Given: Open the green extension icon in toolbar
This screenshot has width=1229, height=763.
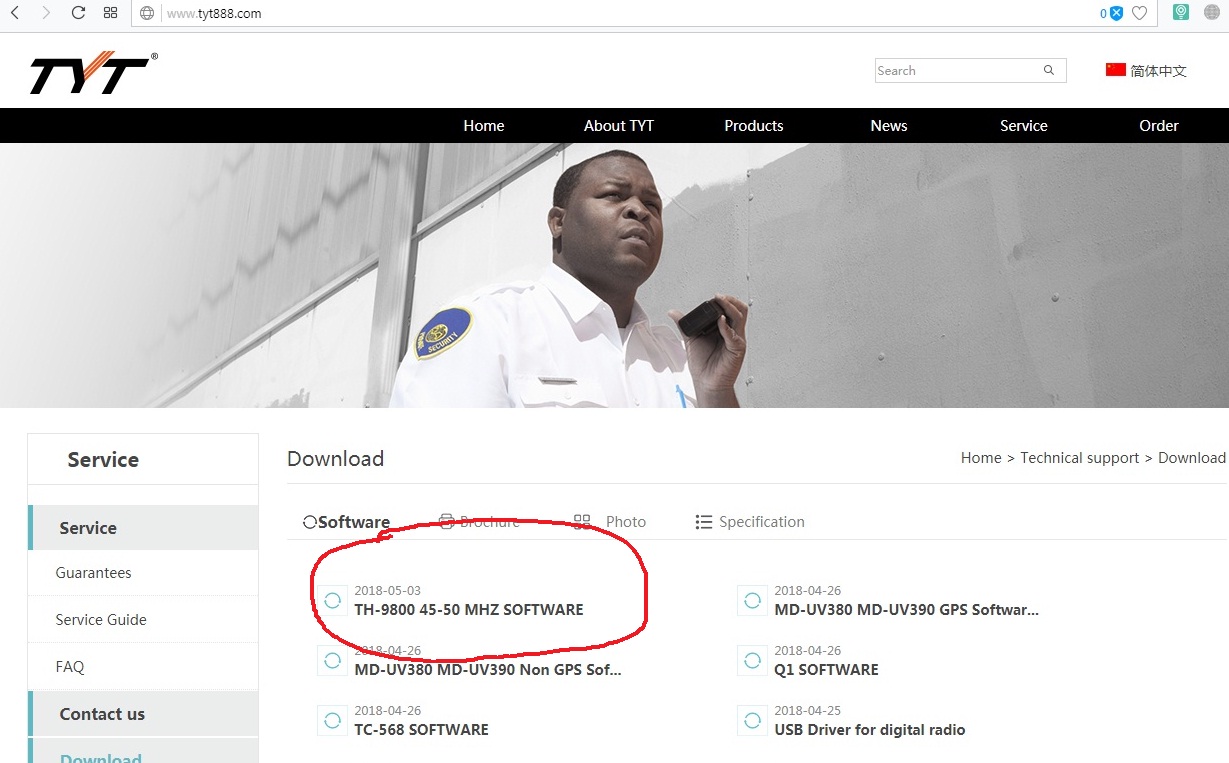Looking at the screenshot, I should point(1181,12).
